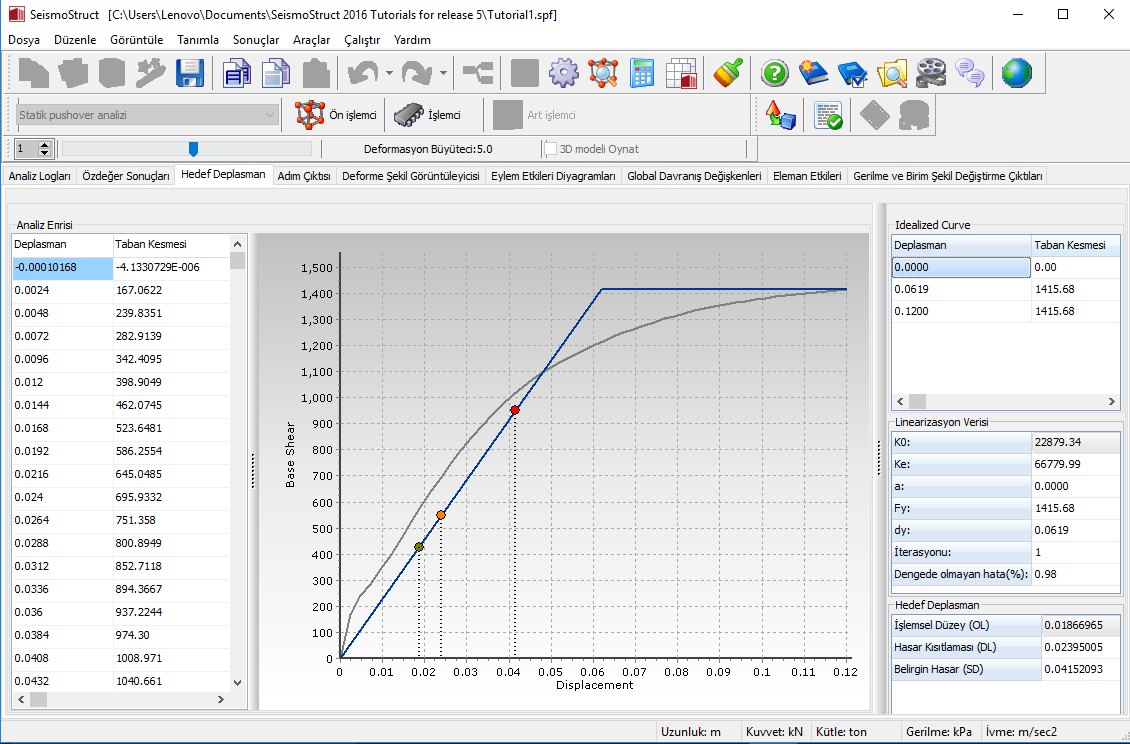Open the Sonuçlar menu
This screenshot has height=744, width=1130.
(x=256, y=40)
